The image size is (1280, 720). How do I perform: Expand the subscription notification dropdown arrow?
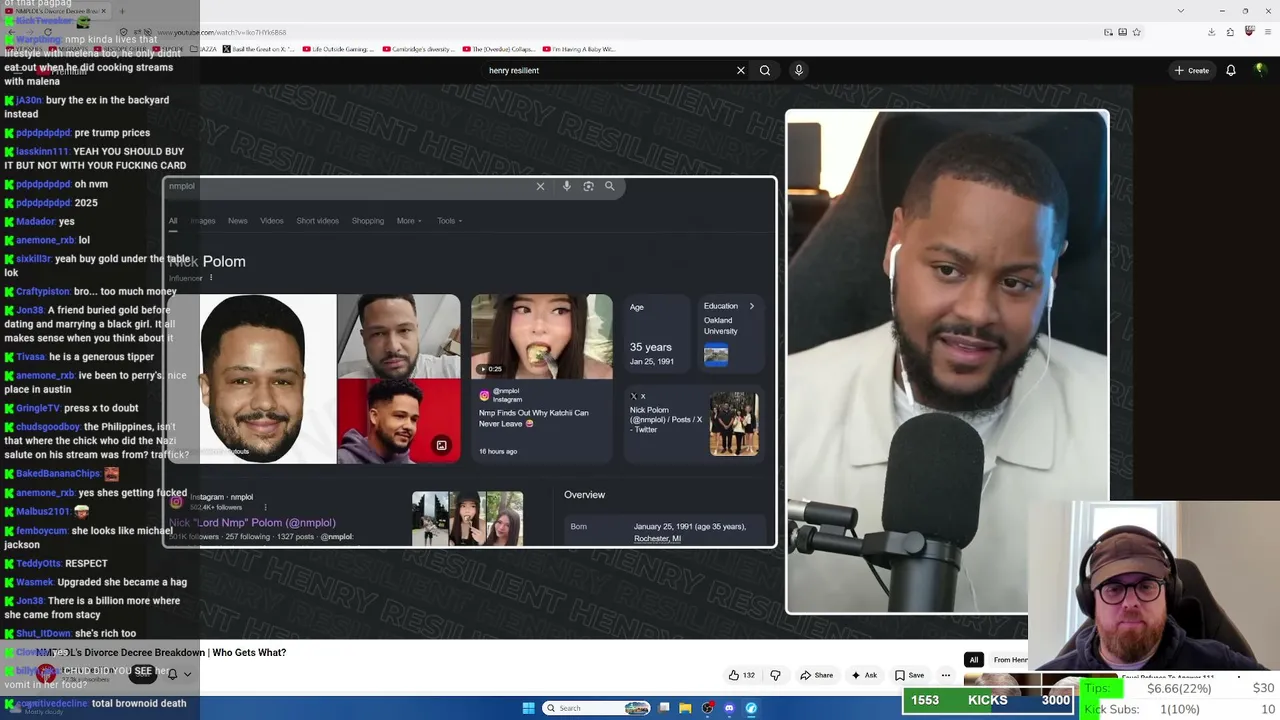[187, 674]
